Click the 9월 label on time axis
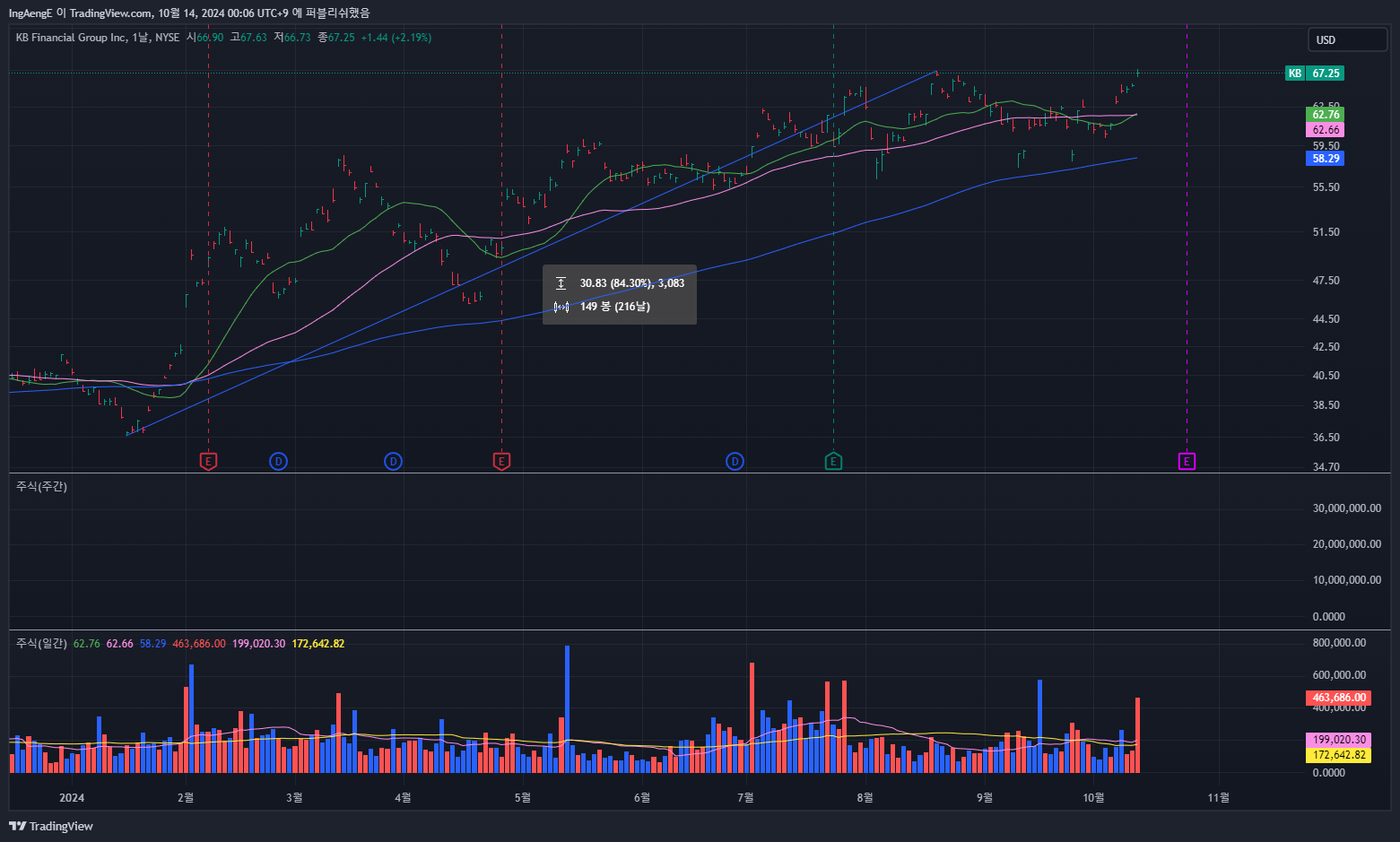This screenshot has width=1400, height=842. [x=985, y=798]
